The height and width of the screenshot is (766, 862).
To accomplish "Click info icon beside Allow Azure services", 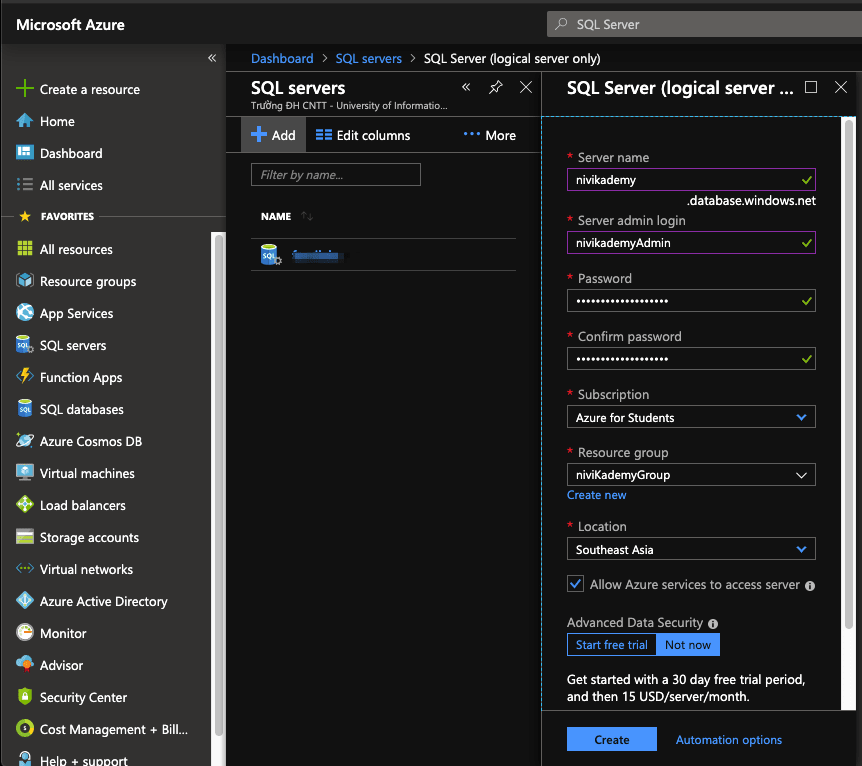I will [x=810, y=586].
